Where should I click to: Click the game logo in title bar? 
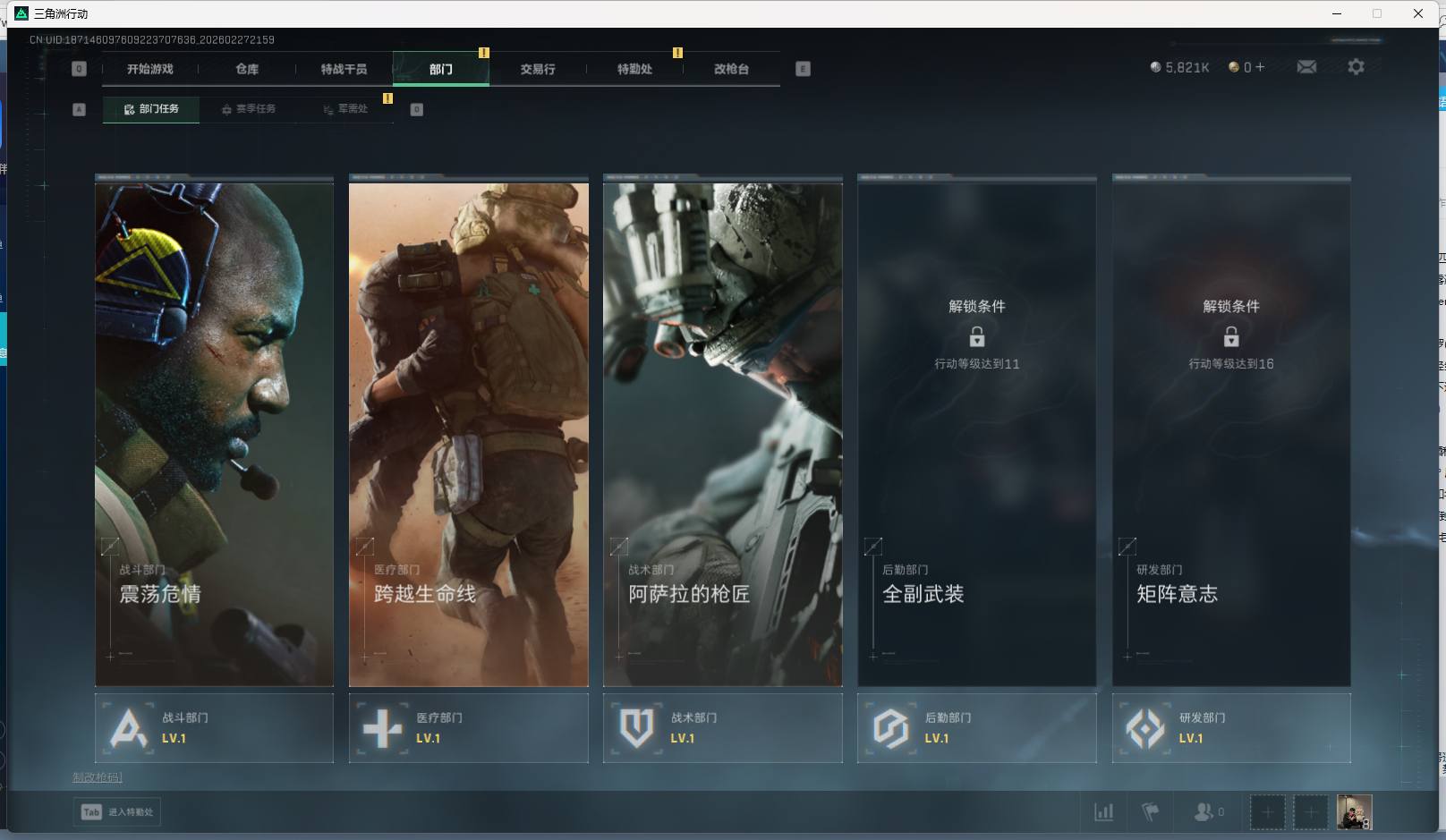coord(21,13)
